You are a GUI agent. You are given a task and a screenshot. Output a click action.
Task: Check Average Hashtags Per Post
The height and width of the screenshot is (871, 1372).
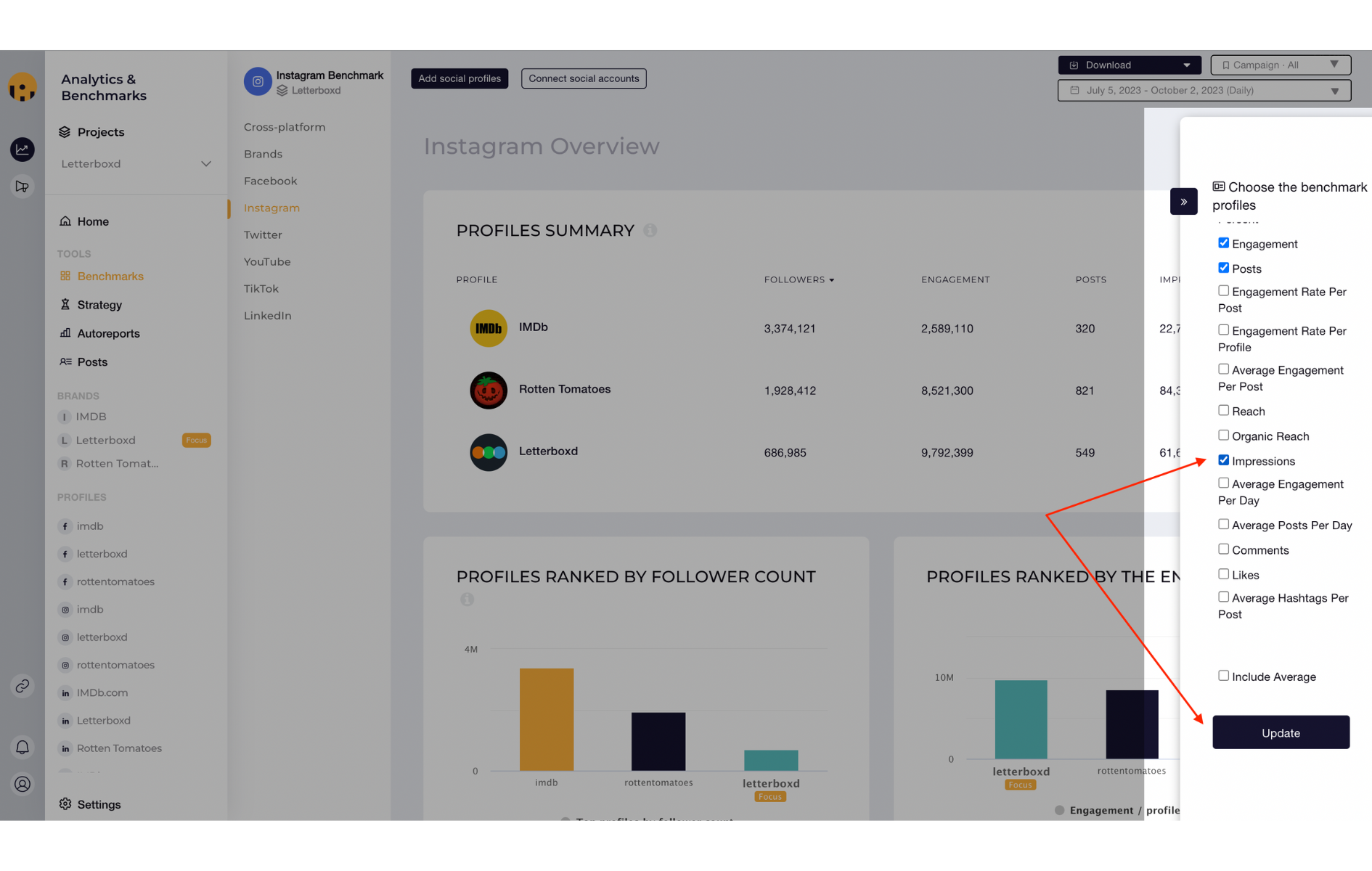(1223, 597)
